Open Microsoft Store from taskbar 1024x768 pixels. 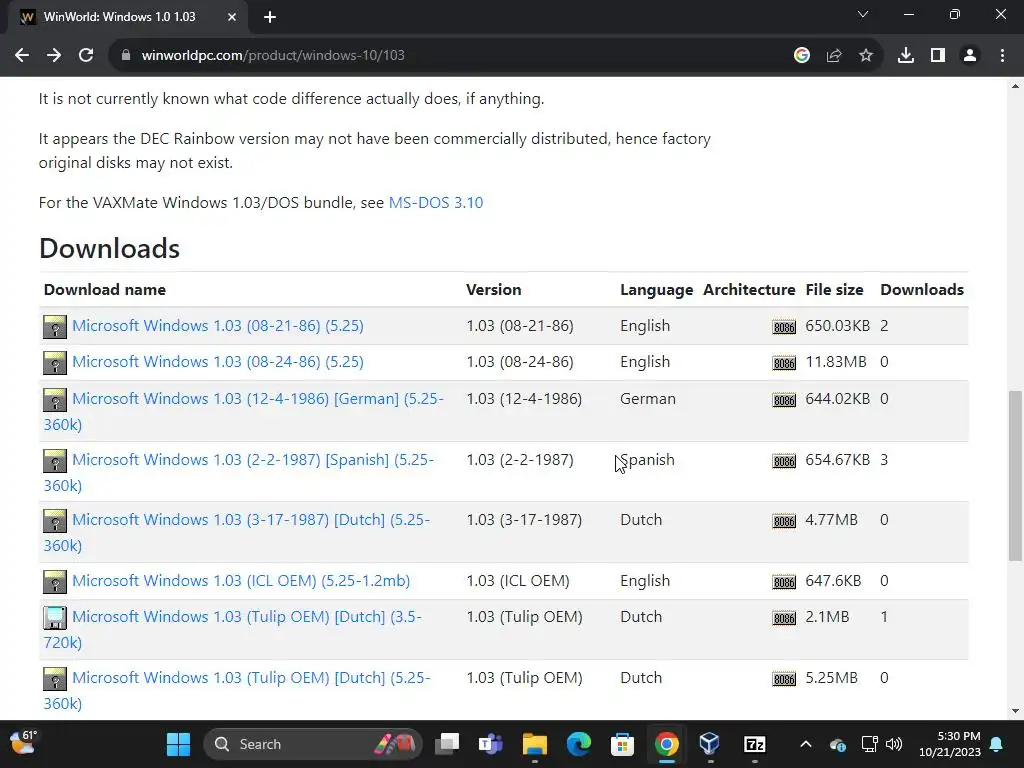point(622,744)
